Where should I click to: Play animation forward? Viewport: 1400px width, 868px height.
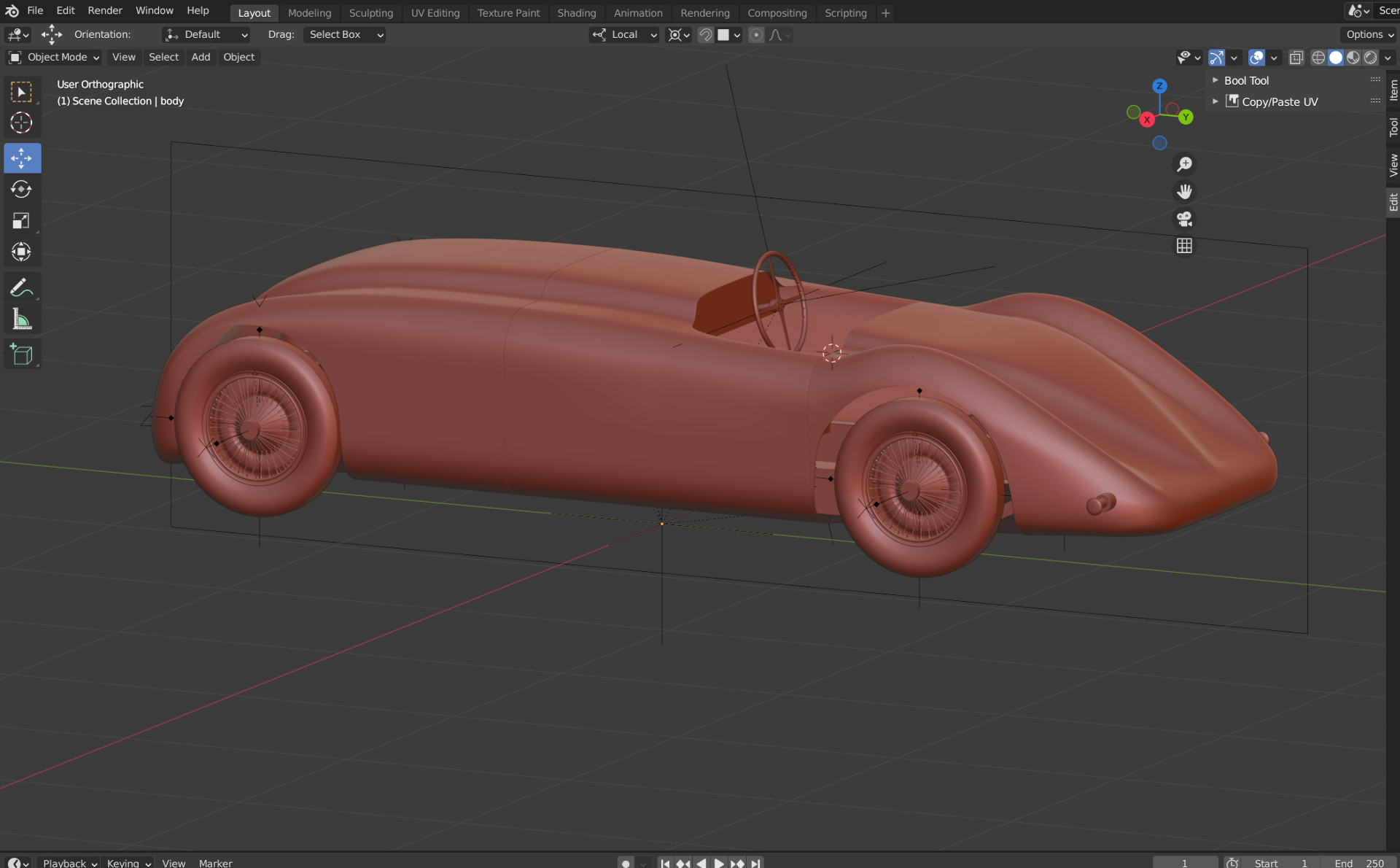pyautogui.click(x=719, y=863)
